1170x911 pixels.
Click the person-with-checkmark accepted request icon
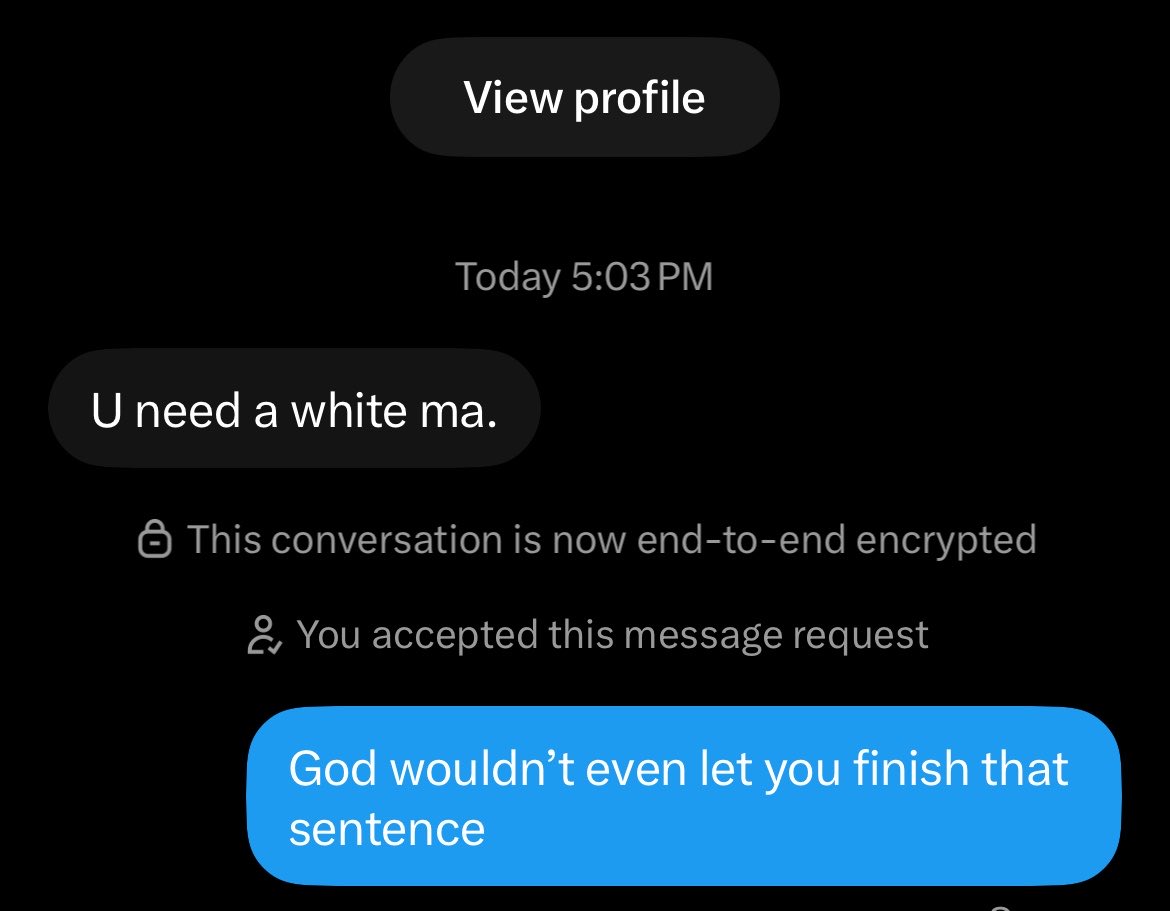click(x=263, y=635)
